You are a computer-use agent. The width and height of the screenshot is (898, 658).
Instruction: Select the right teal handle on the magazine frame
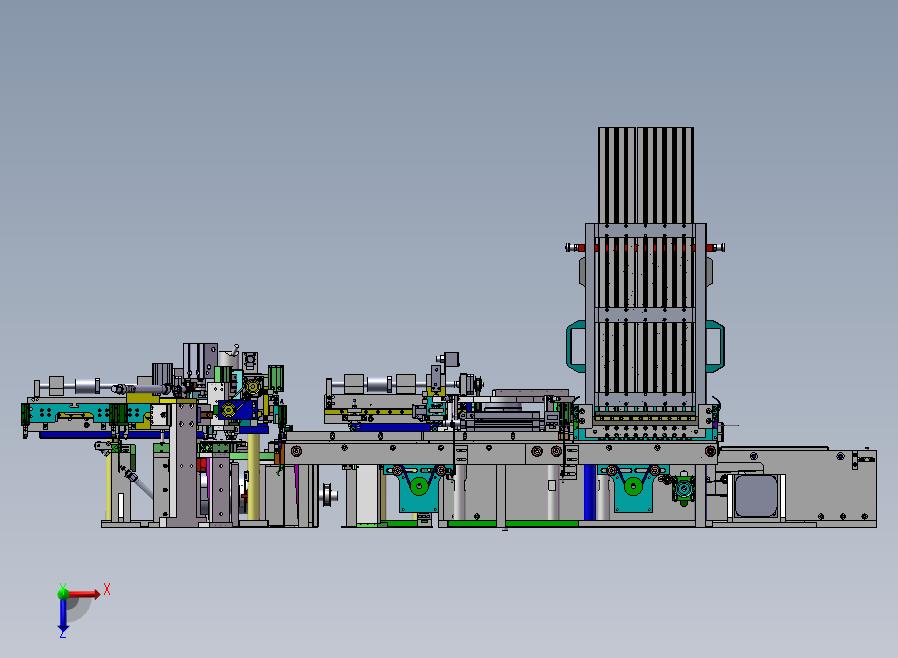pyautogui.click(x=715, y=347)
